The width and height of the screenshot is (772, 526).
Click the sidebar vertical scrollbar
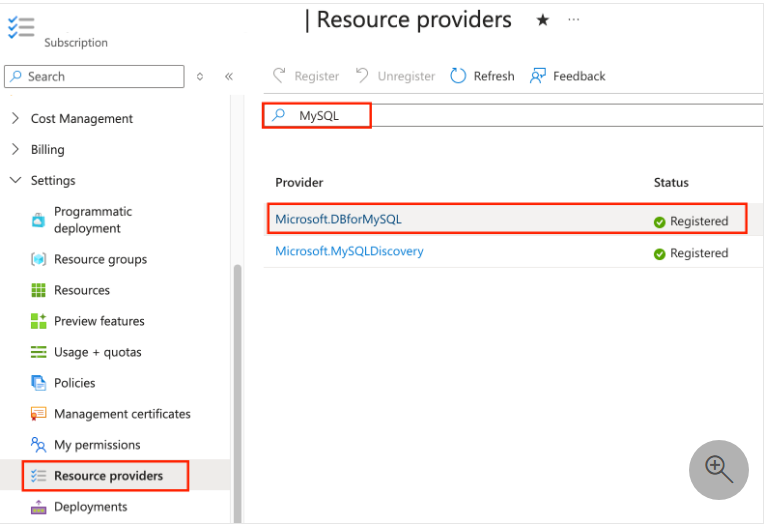pyautogui.click(x=238, y=394)
